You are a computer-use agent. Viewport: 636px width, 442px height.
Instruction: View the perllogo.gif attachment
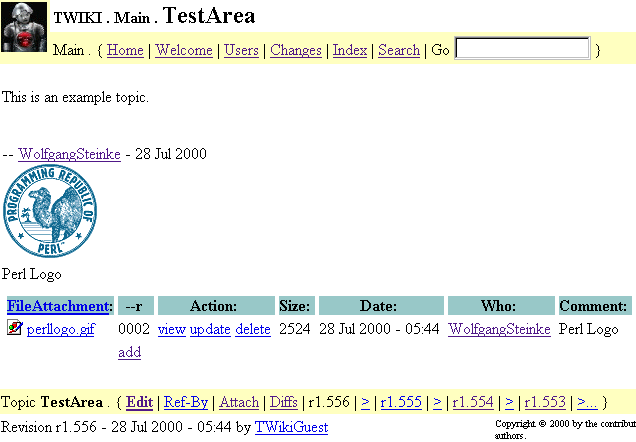pyautogui.click(x=172, y=329)
